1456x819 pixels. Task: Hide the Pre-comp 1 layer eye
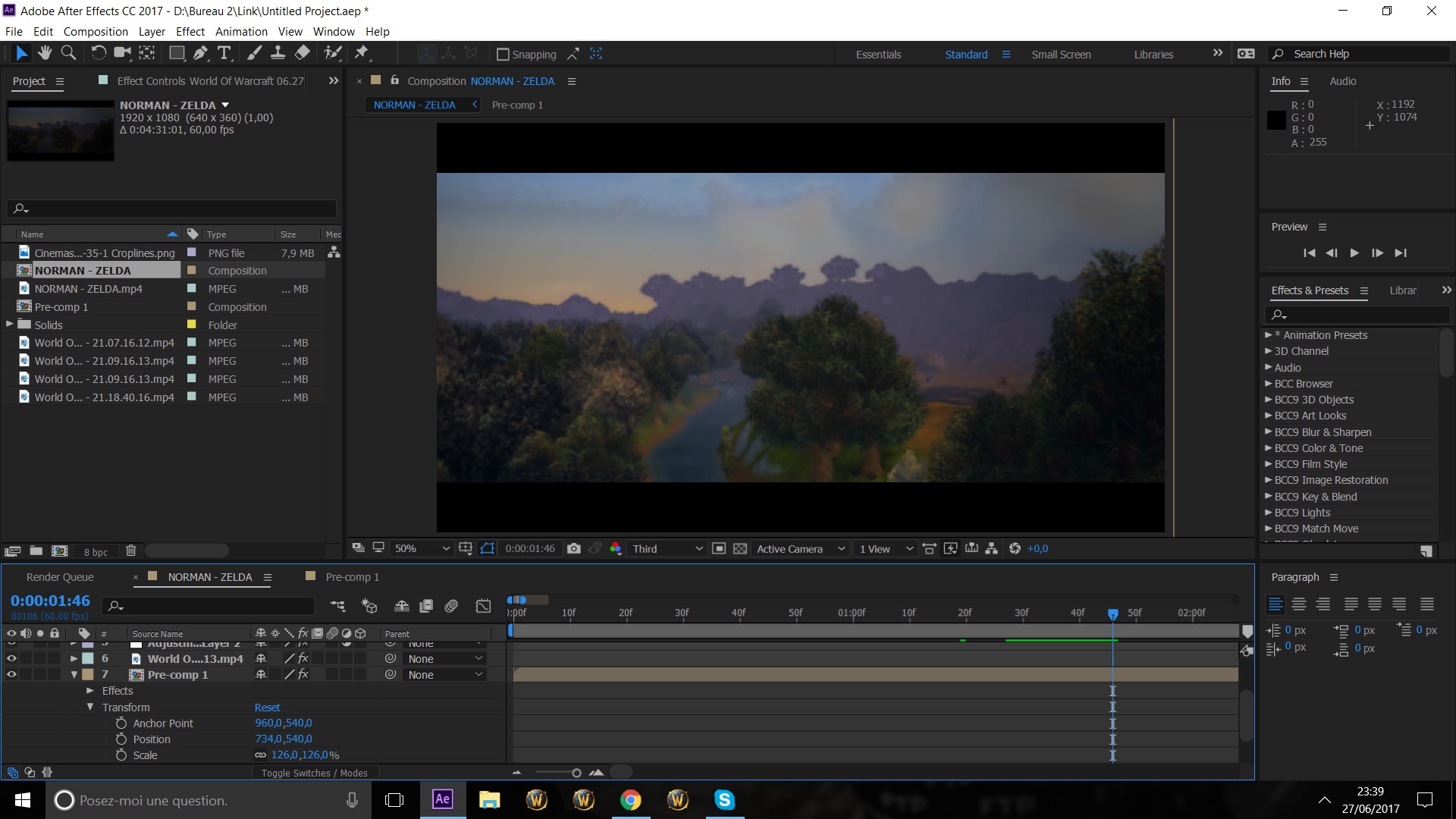coord(11,675)
